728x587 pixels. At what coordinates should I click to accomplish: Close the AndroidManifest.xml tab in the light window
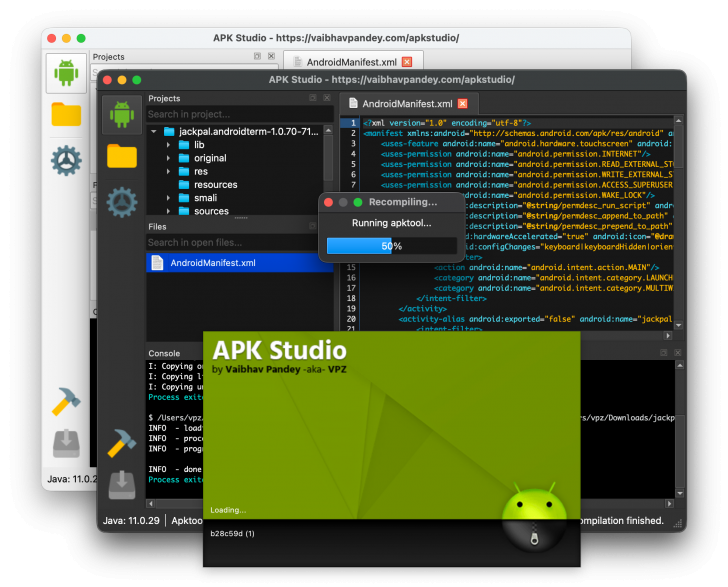point(407,62)
